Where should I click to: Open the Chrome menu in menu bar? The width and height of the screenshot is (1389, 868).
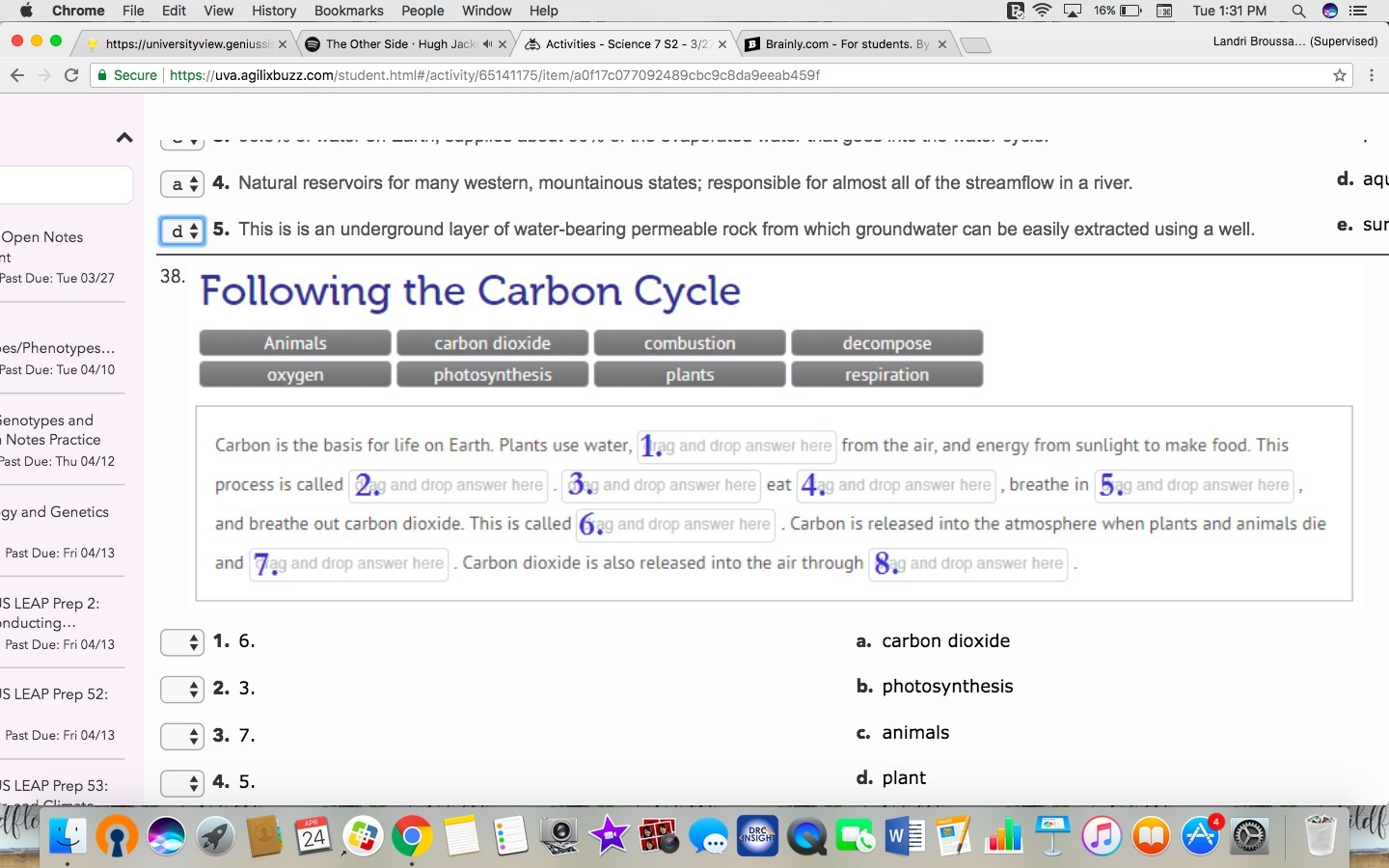78,11
